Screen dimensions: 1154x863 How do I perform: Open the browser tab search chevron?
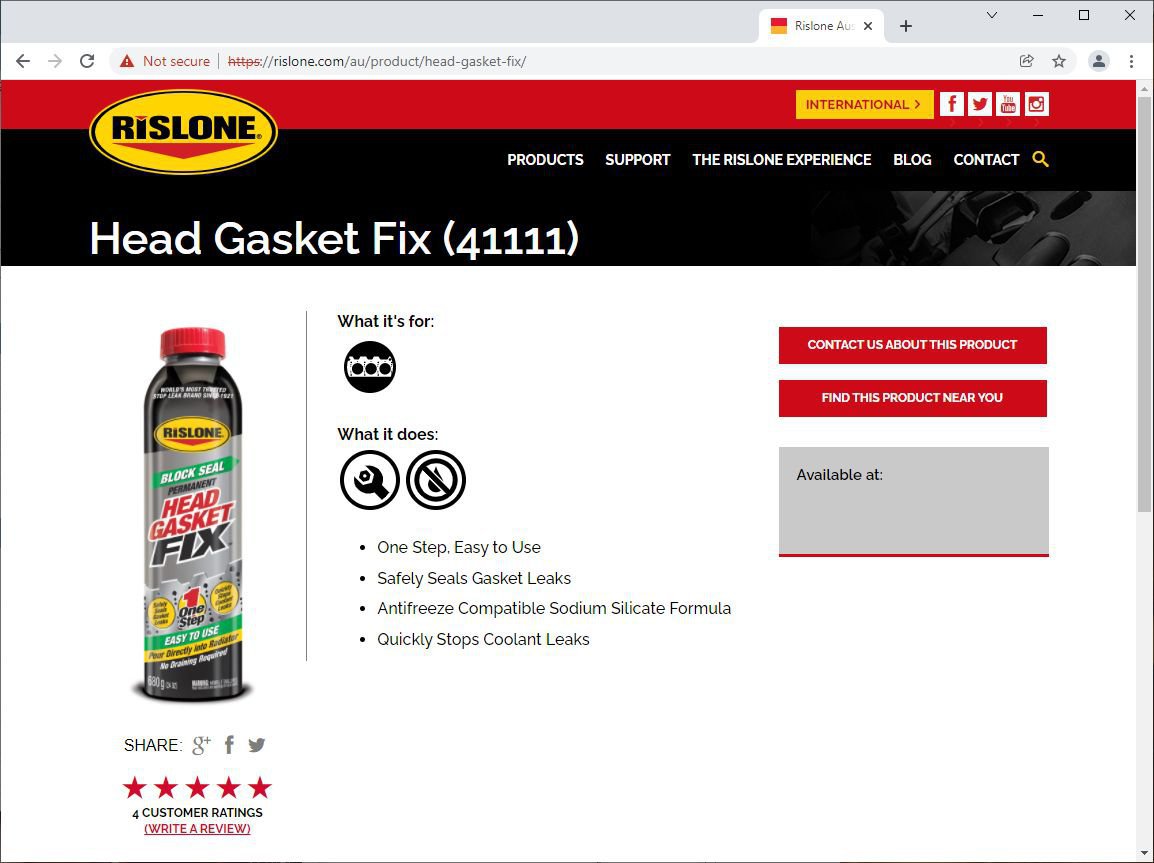click(x=991, y=15)
